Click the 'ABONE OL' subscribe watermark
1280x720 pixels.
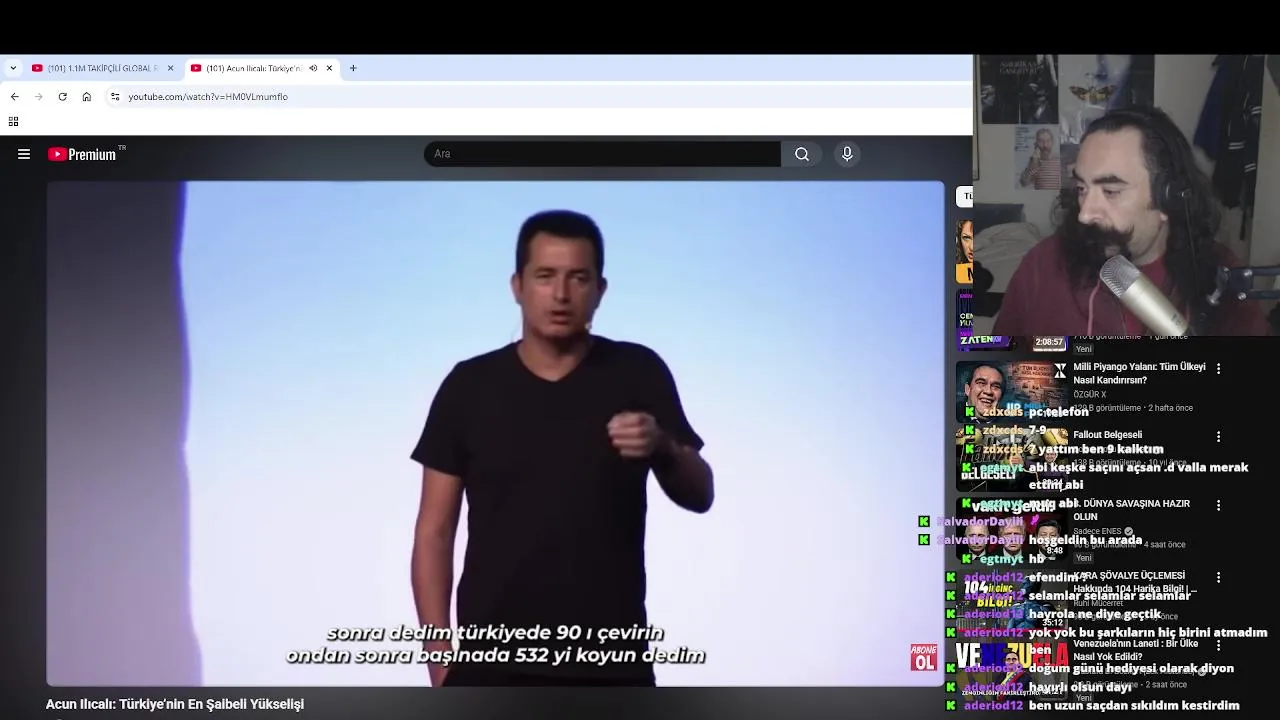coord(924,657)
